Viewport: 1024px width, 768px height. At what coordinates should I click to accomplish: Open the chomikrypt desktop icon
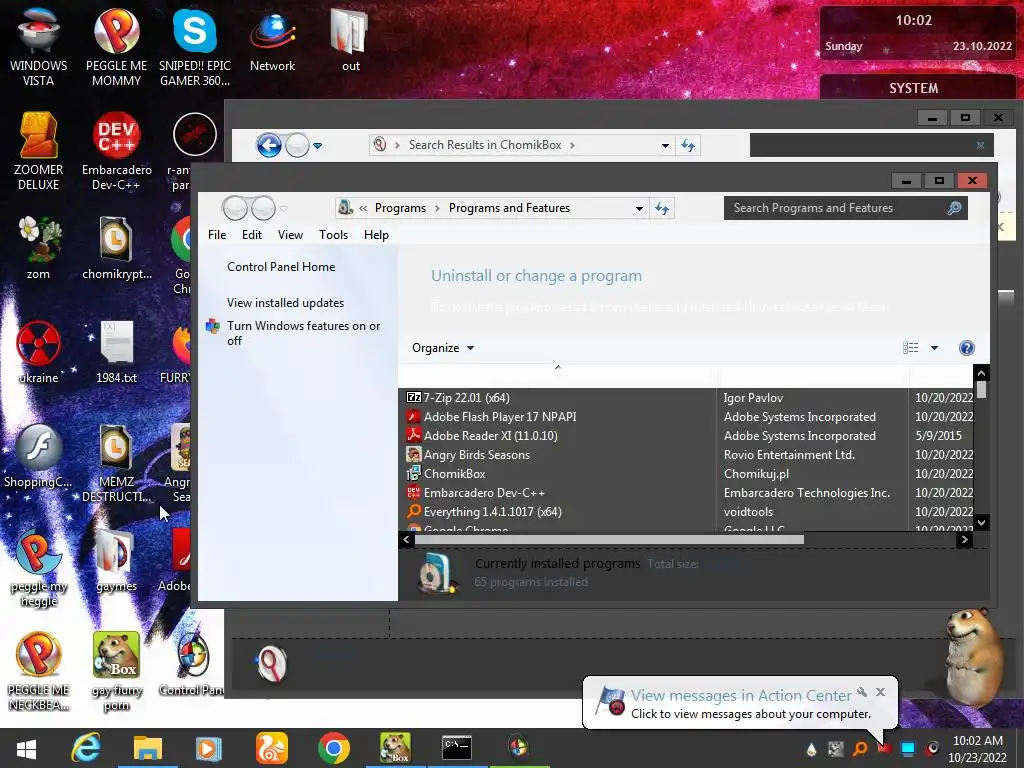click(116, 248)
